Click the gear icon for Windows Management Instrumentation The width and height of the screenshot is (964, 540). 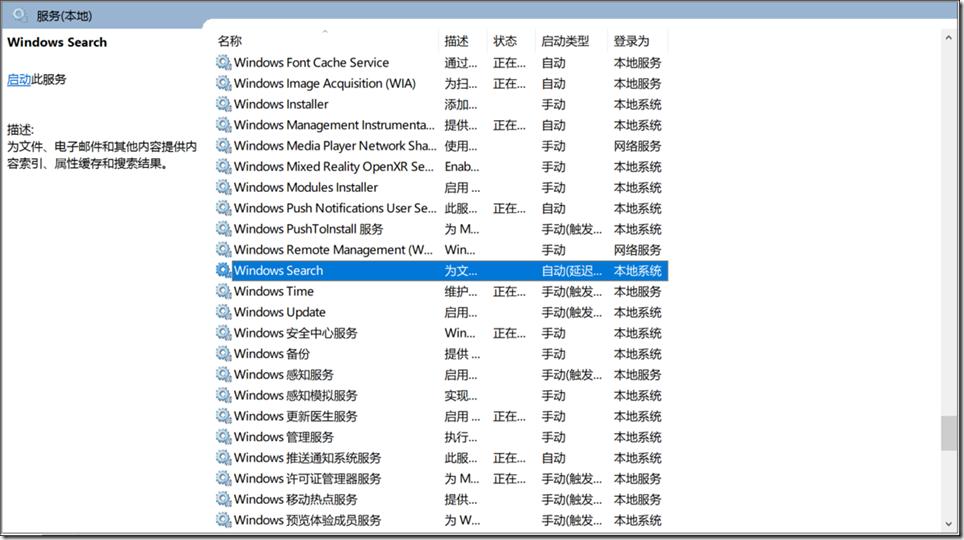(223, 125)
